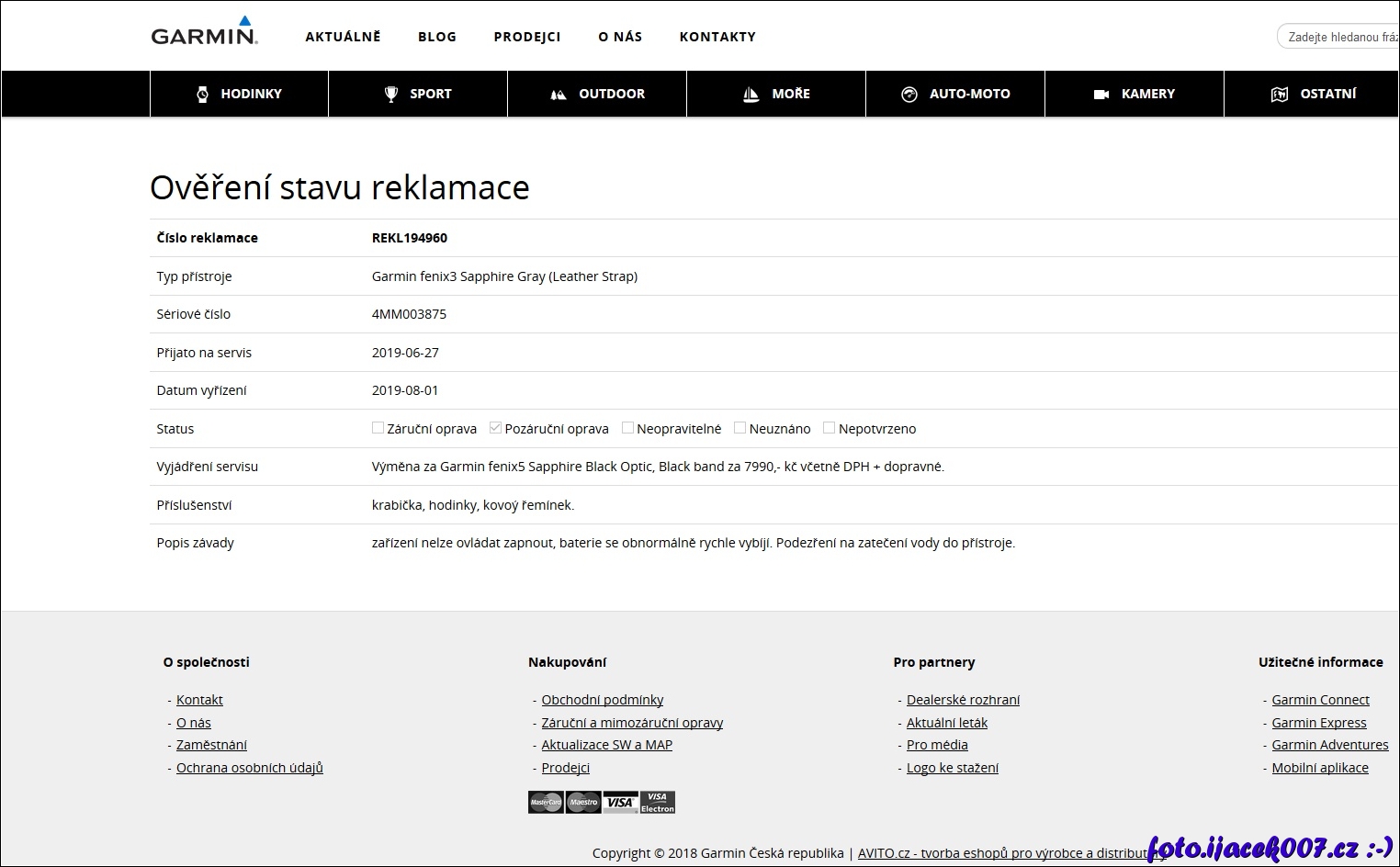Image resolution: width=1400 pixels, height=867 pixels.
Task: Click the map icon beside Ostatní
Action: coord(1279,94)
